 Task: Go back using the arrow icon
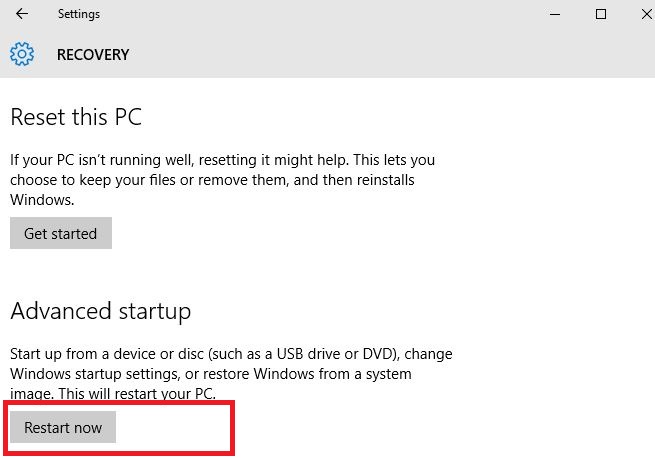[22, 14]
